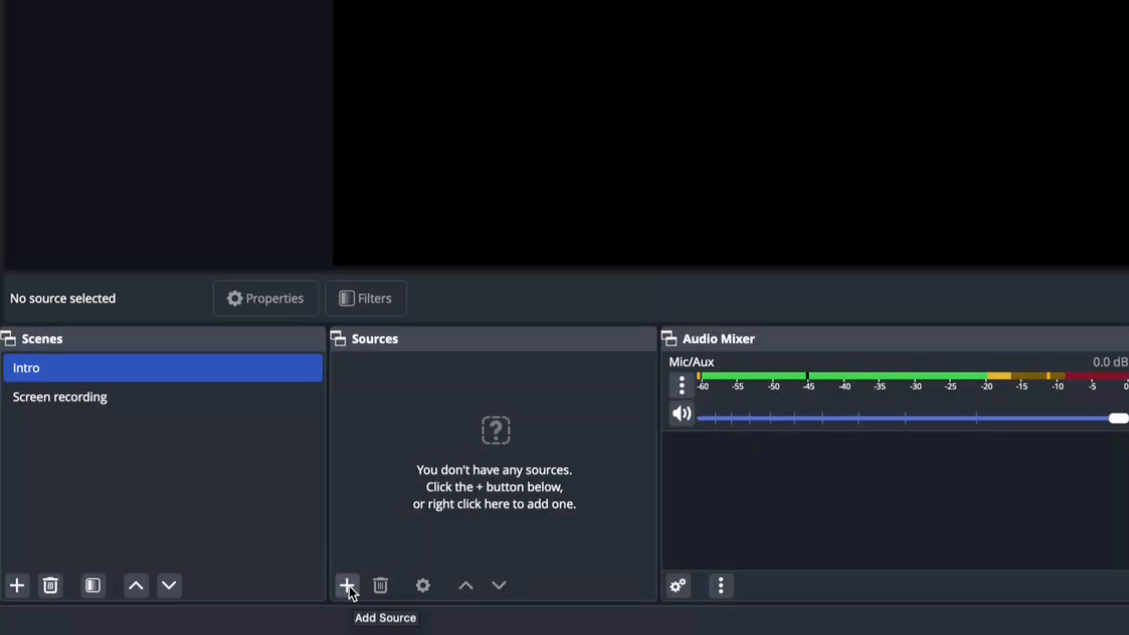Screen dimensions: 1129x635
Task: Mute the Mic/Aux audio channel
Action: pos(681,414)
